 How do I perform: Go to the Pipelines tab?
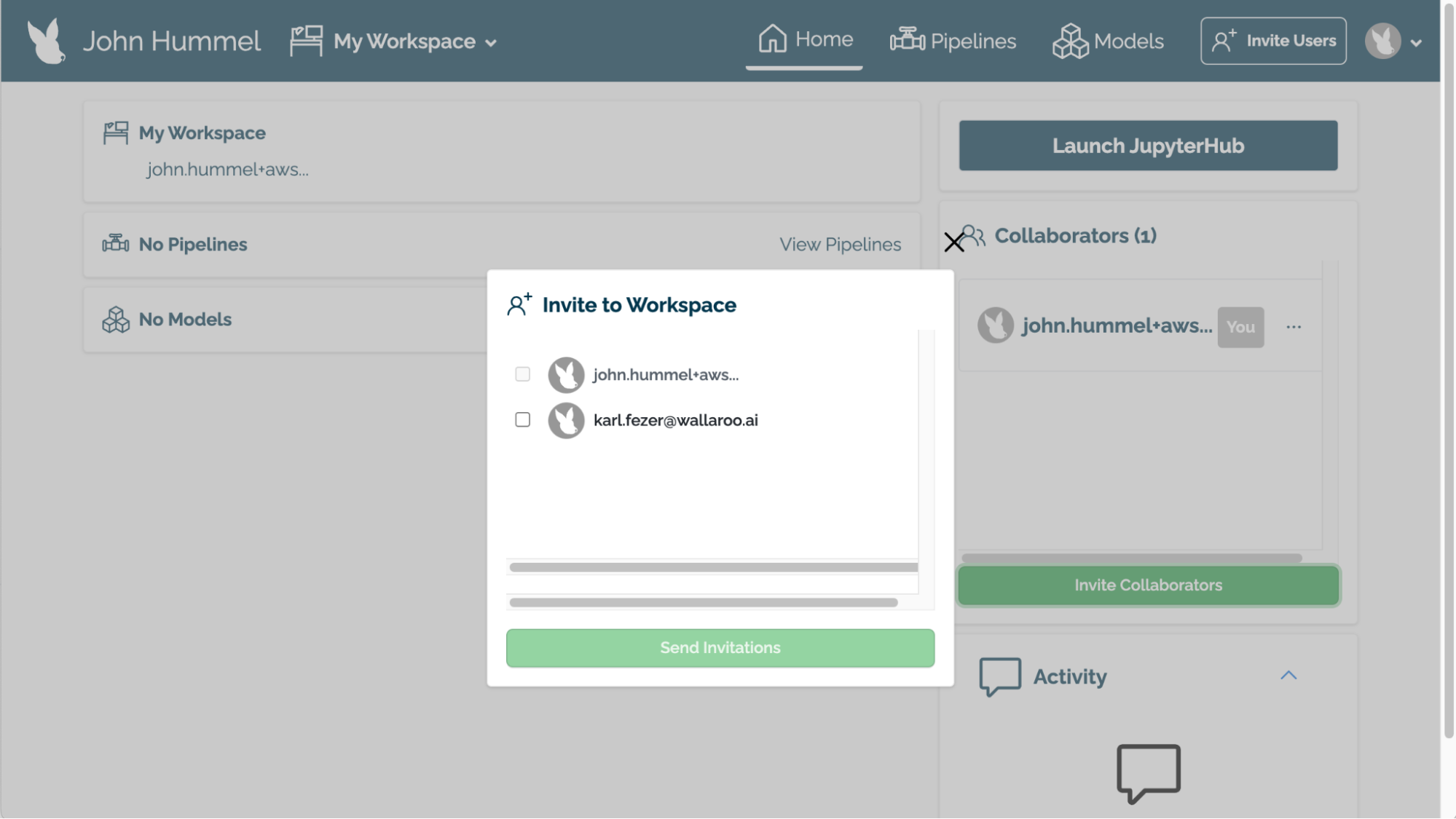pos(953,41)
